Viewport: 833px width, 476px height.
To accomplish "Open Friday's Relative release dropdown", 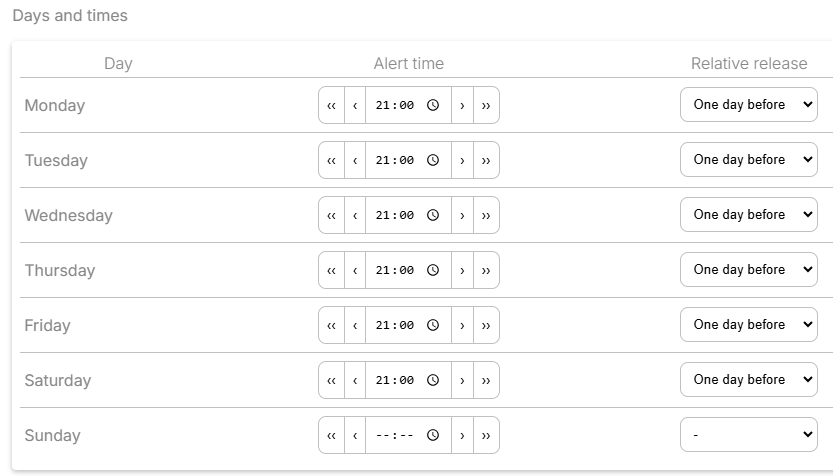I will coord(749,325).
